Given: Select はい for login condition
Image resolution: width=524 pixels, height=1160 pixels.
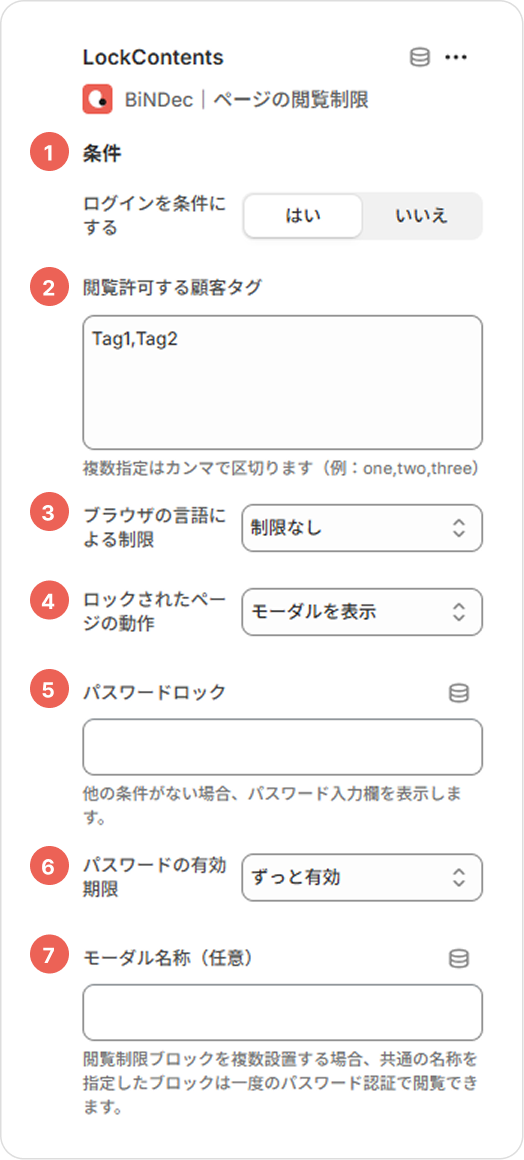Looking at the screenshot, I should tap(303, 216).
